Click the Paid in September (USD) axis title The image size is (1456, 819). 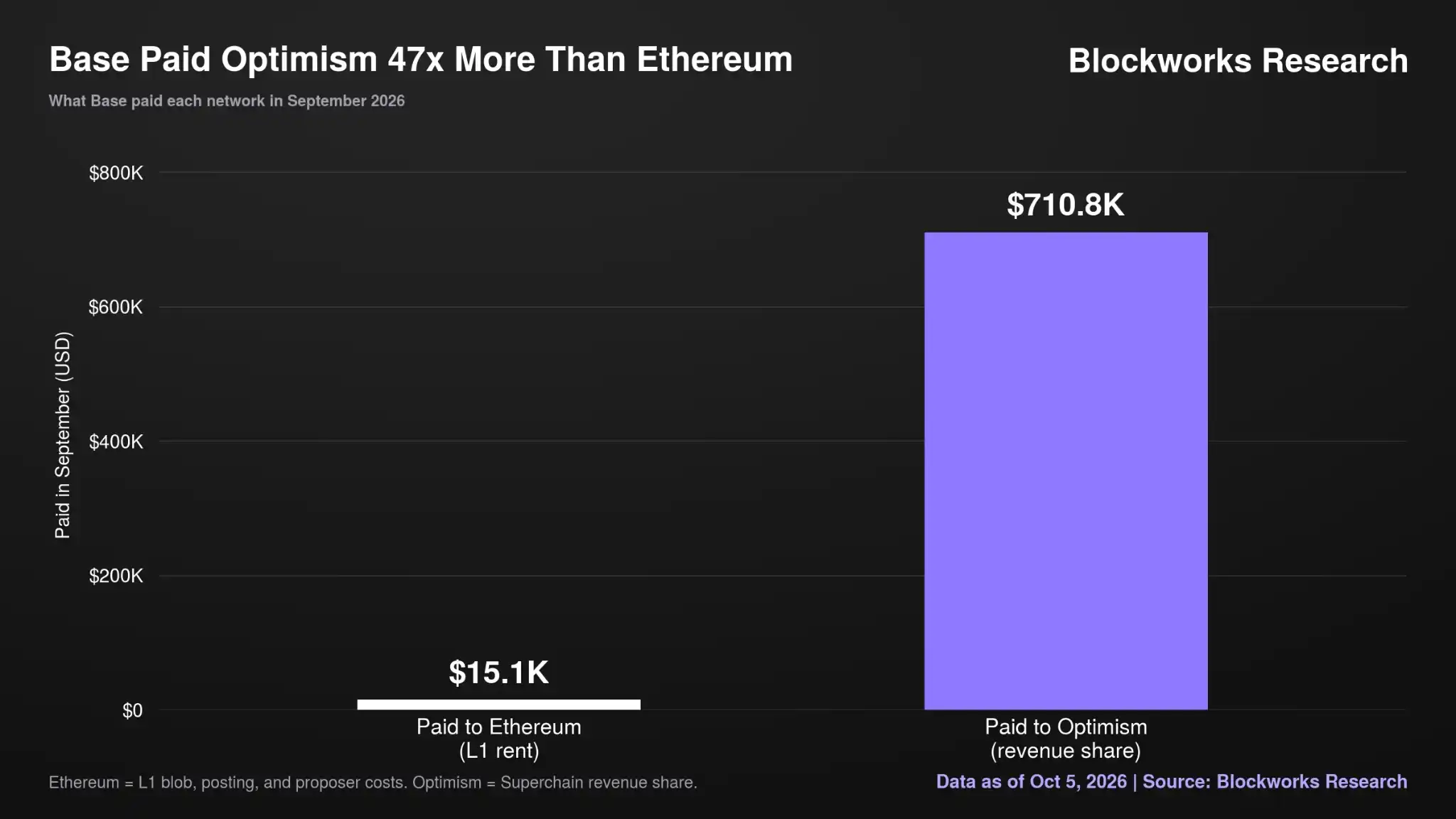click(x=63, y=435)
